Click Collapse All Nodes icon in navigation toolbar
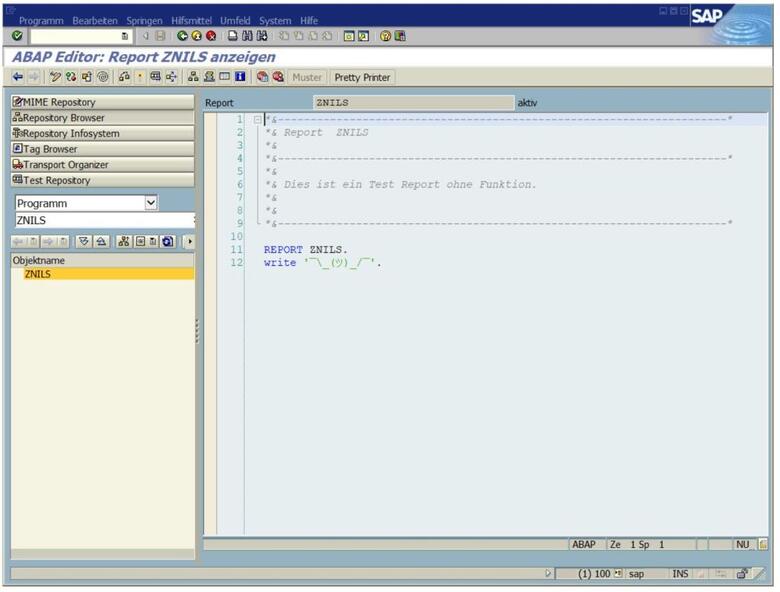 pos(101,242)
